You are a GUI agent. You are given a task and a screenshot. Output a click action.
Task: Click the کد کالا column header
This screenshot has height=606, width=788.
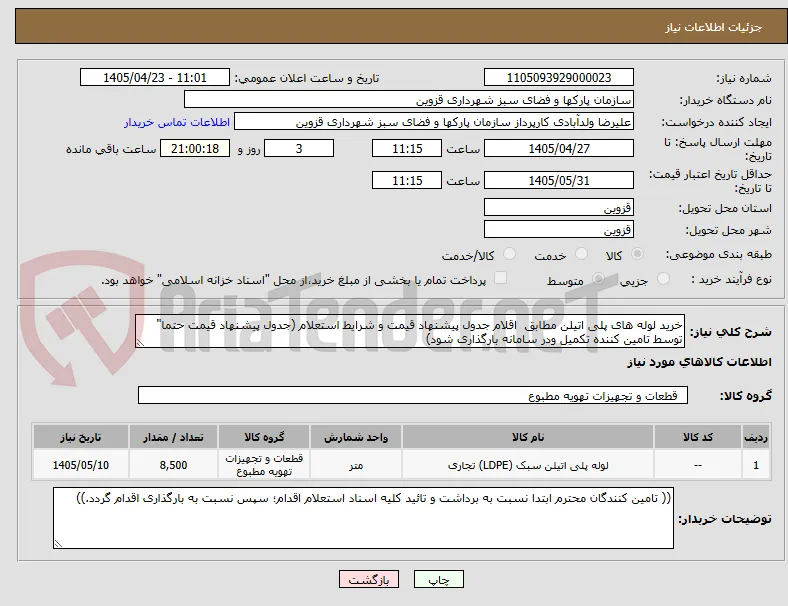(x=697, y=437)
